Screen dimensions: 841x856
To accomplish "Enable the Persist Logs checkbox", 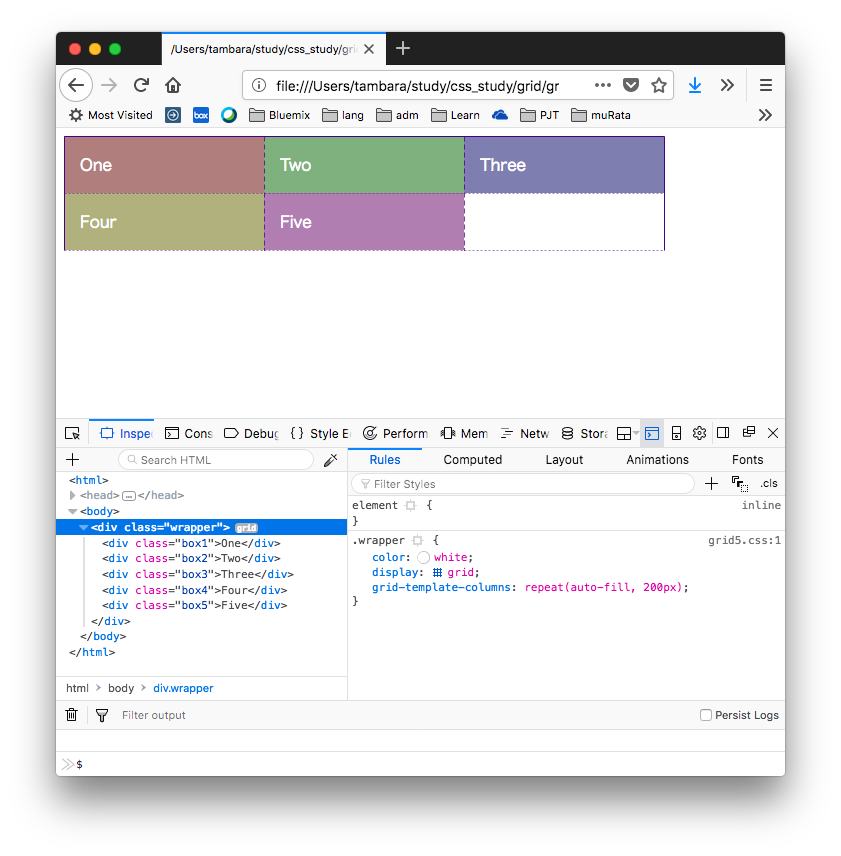I will click(x=706, y=715).
